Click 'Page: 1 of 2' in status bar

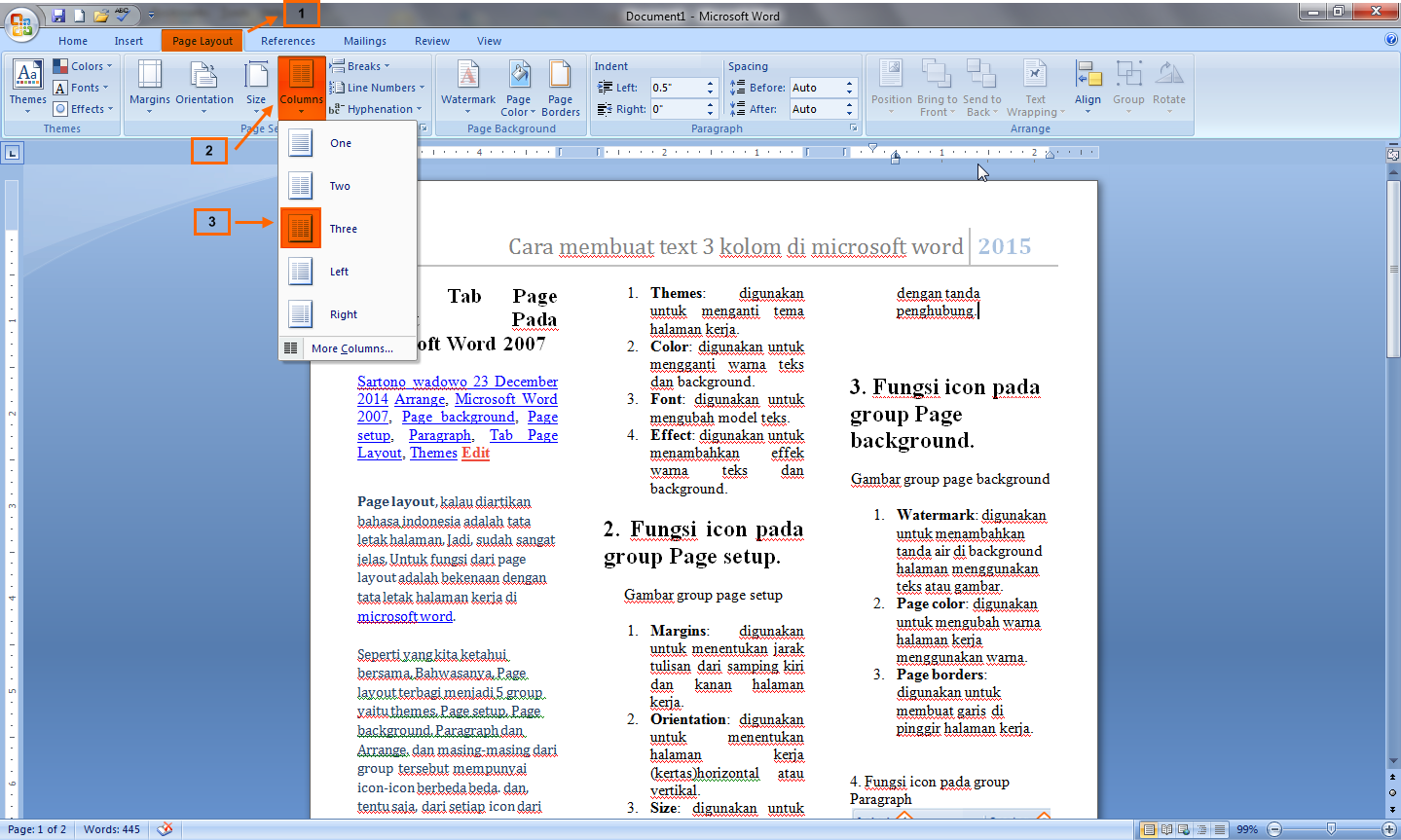point(37,829)
